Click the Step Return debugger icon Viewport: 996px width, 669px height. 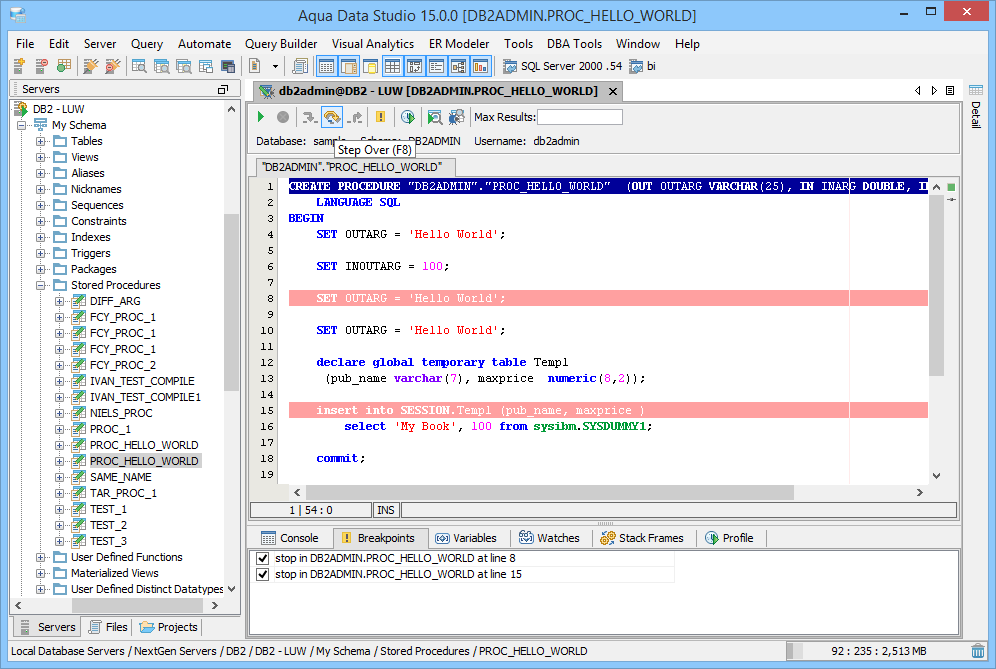[356, 117]
